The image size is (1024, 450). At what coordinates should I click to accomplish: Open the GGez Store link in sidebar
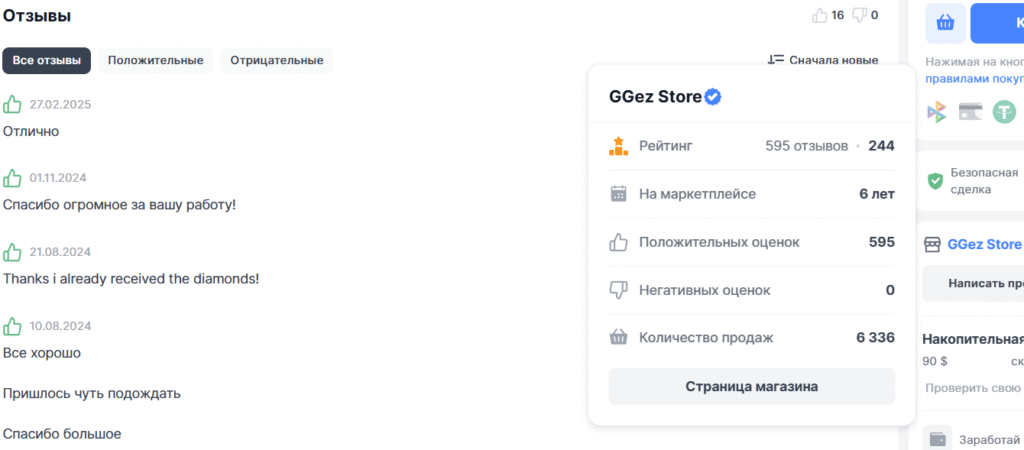pos(984,244)
